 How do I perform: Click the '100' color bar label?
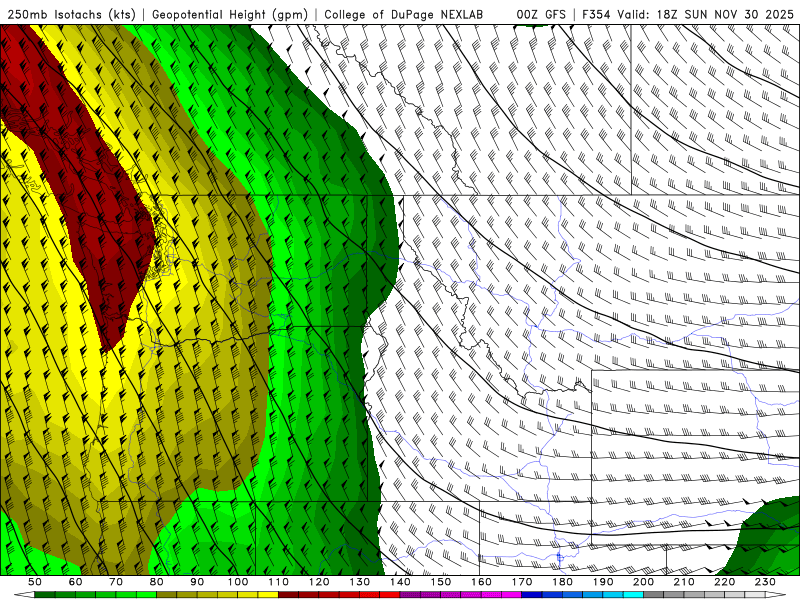click(238, 582)
